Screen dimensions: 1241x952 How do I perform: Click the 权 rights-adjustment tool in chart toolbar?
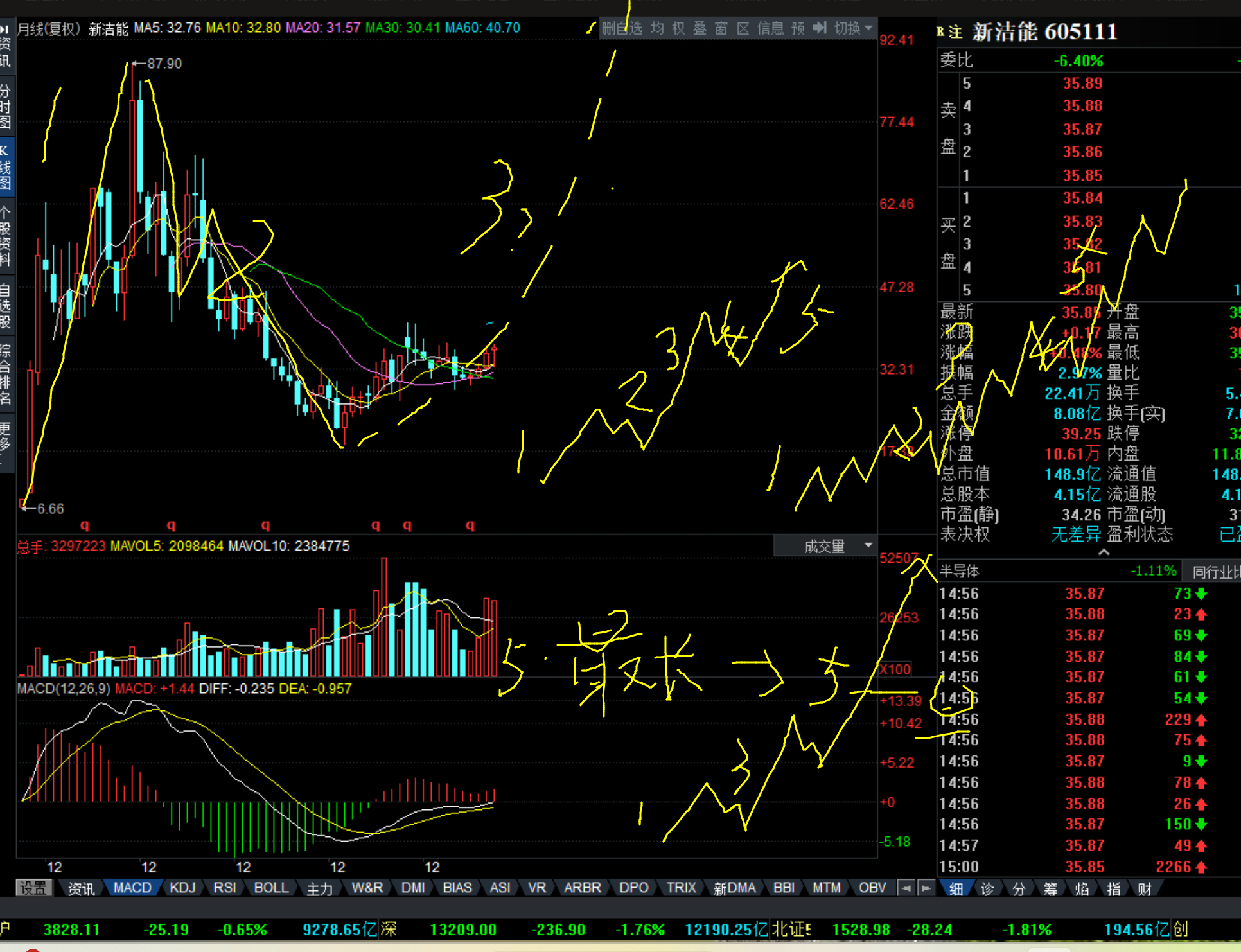click(678, 28)
